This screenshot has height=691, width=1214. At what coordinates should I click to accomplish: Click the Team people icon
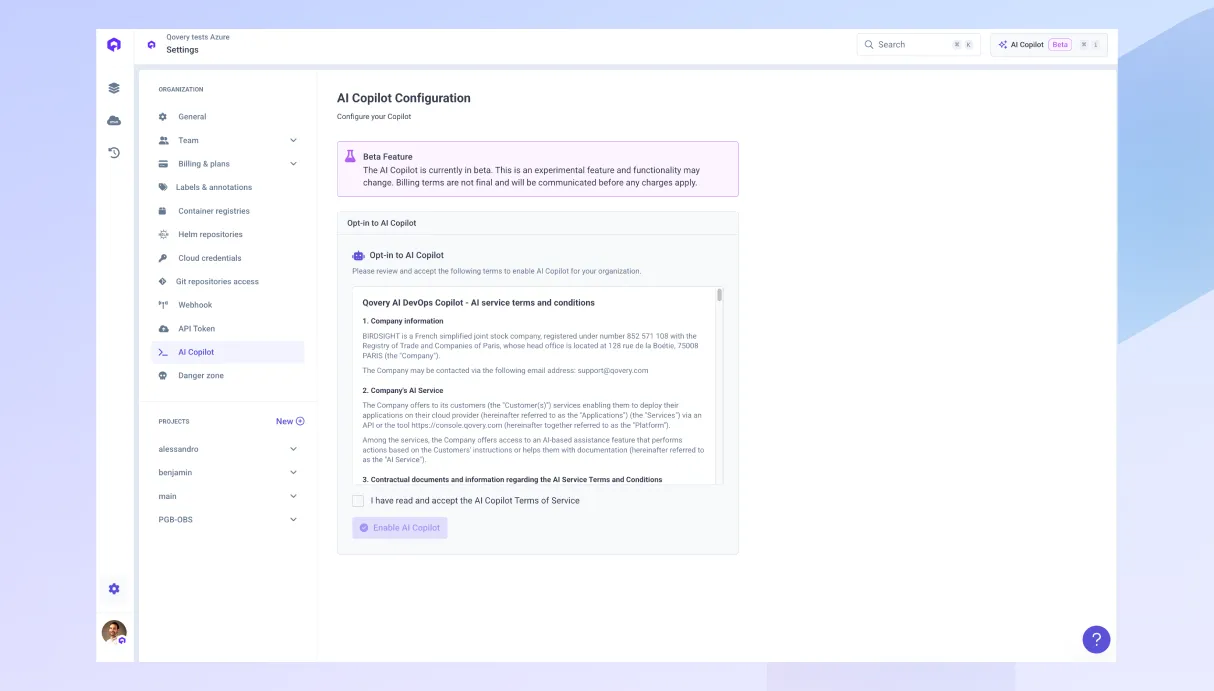pos(163,140)
